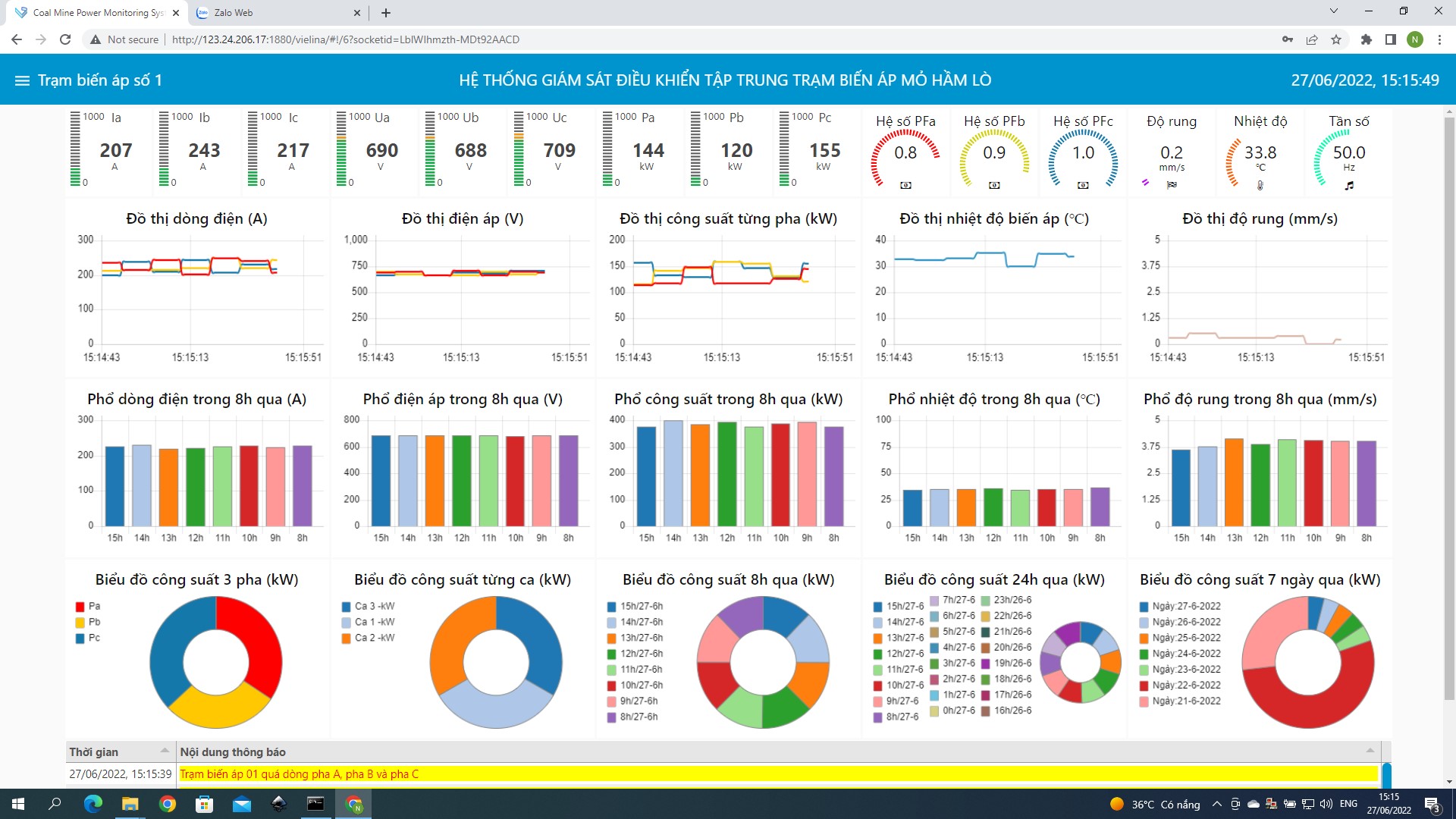
Task: Click the 19h/26-6 purple legend swatch
Action: pos(985,664)
